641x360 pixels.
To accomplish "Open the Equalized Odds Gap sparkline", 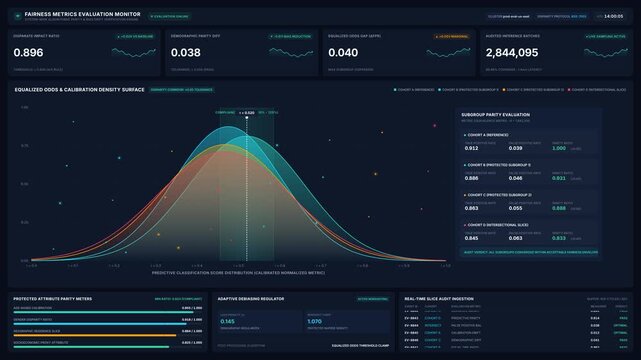I will coord(448,52).
